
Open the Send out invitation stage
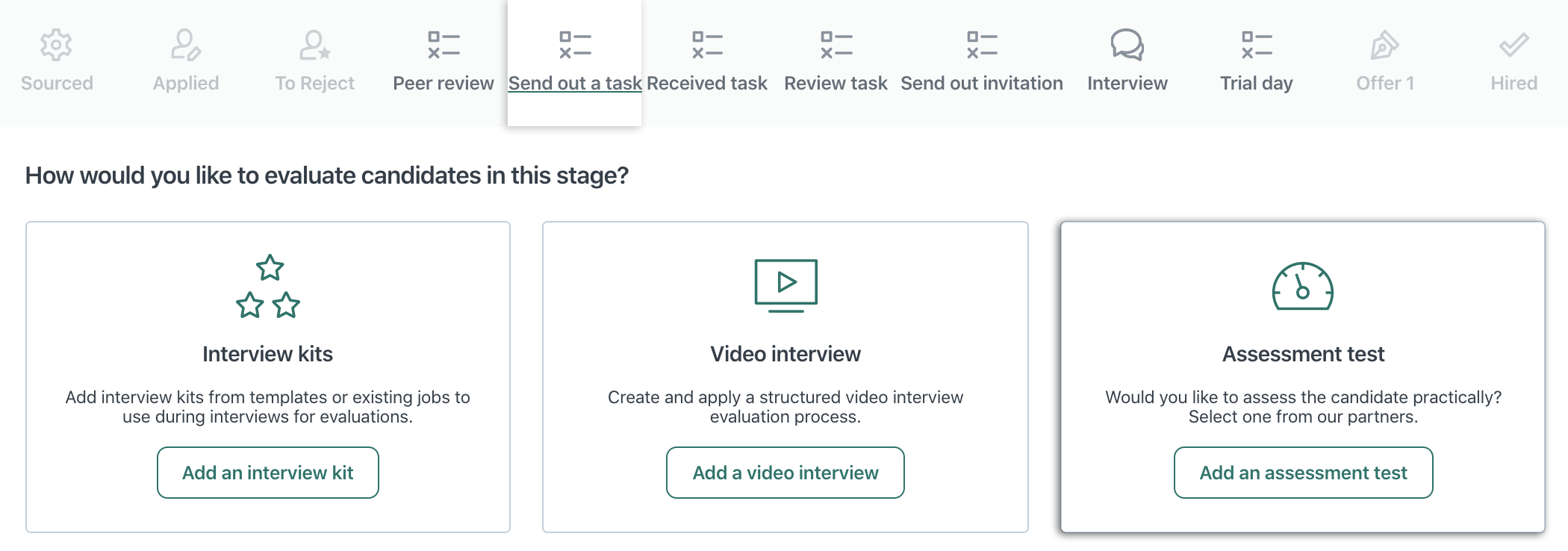tap(982, 83)
